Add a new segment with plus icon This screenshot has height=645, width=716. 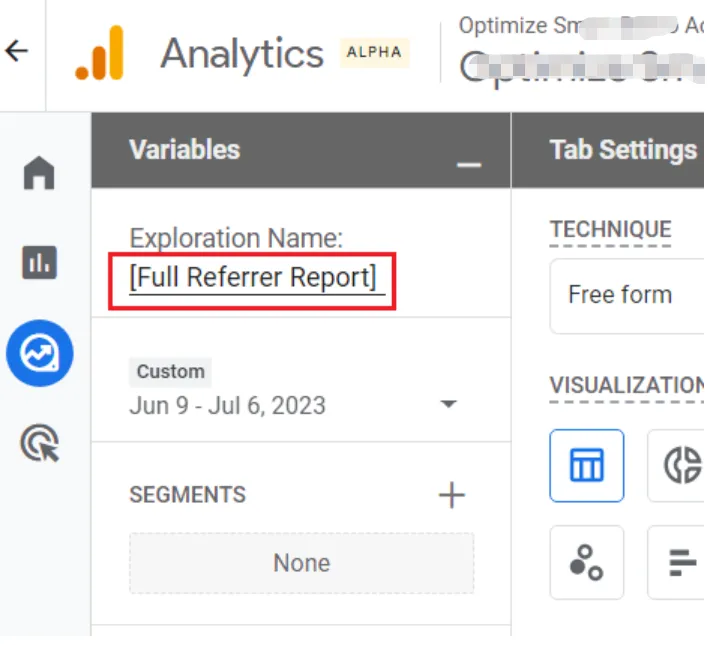click(452, 495)
